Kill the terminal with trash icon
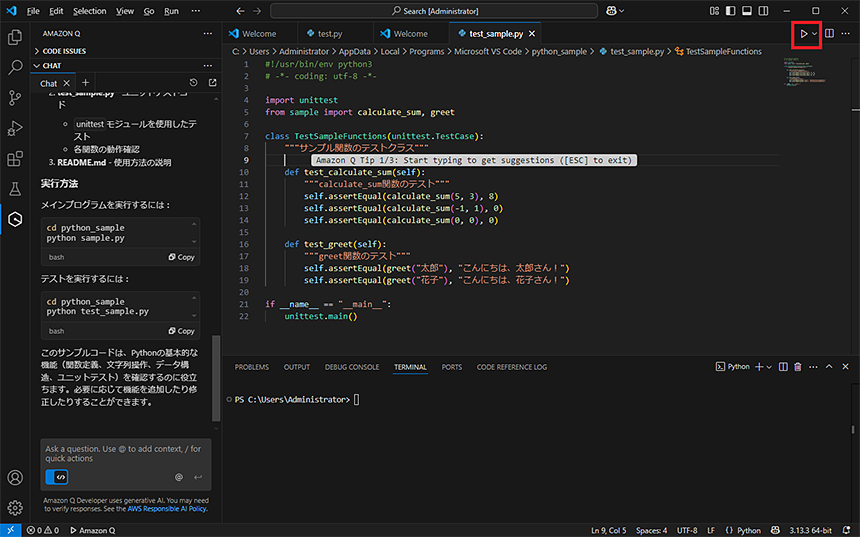Screen dimensions: 860x537 (798, 367)
